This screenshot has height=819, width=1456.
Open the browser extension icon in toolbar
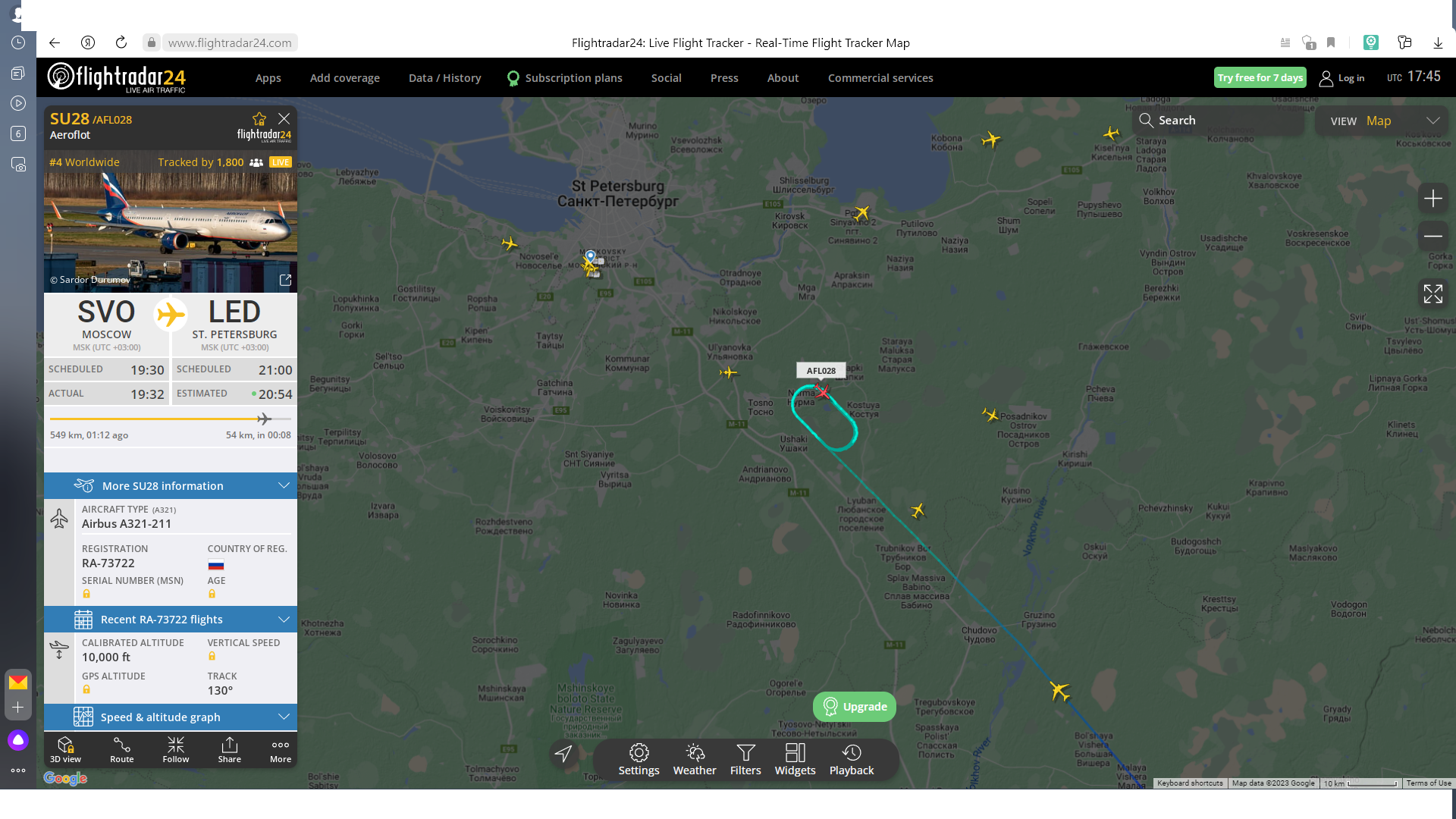click(x=1371, y=42)
